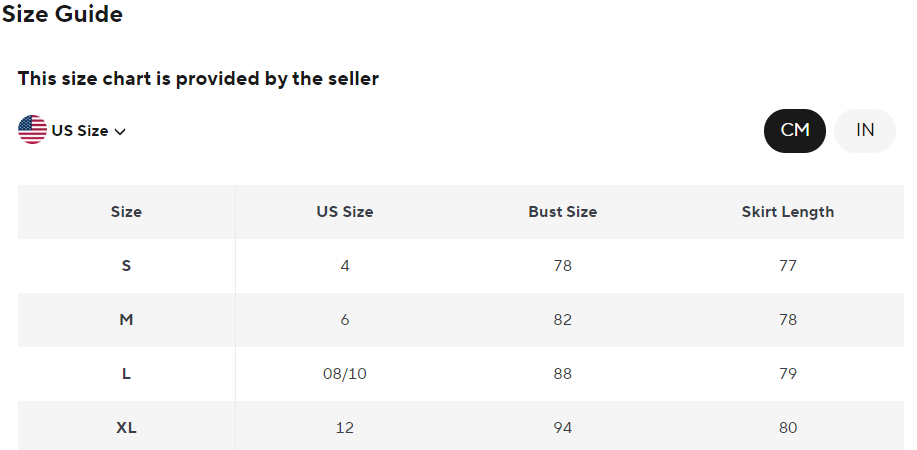The image size is (917, 450).
Task: Click bust size value 82
Action: (563, 320)
